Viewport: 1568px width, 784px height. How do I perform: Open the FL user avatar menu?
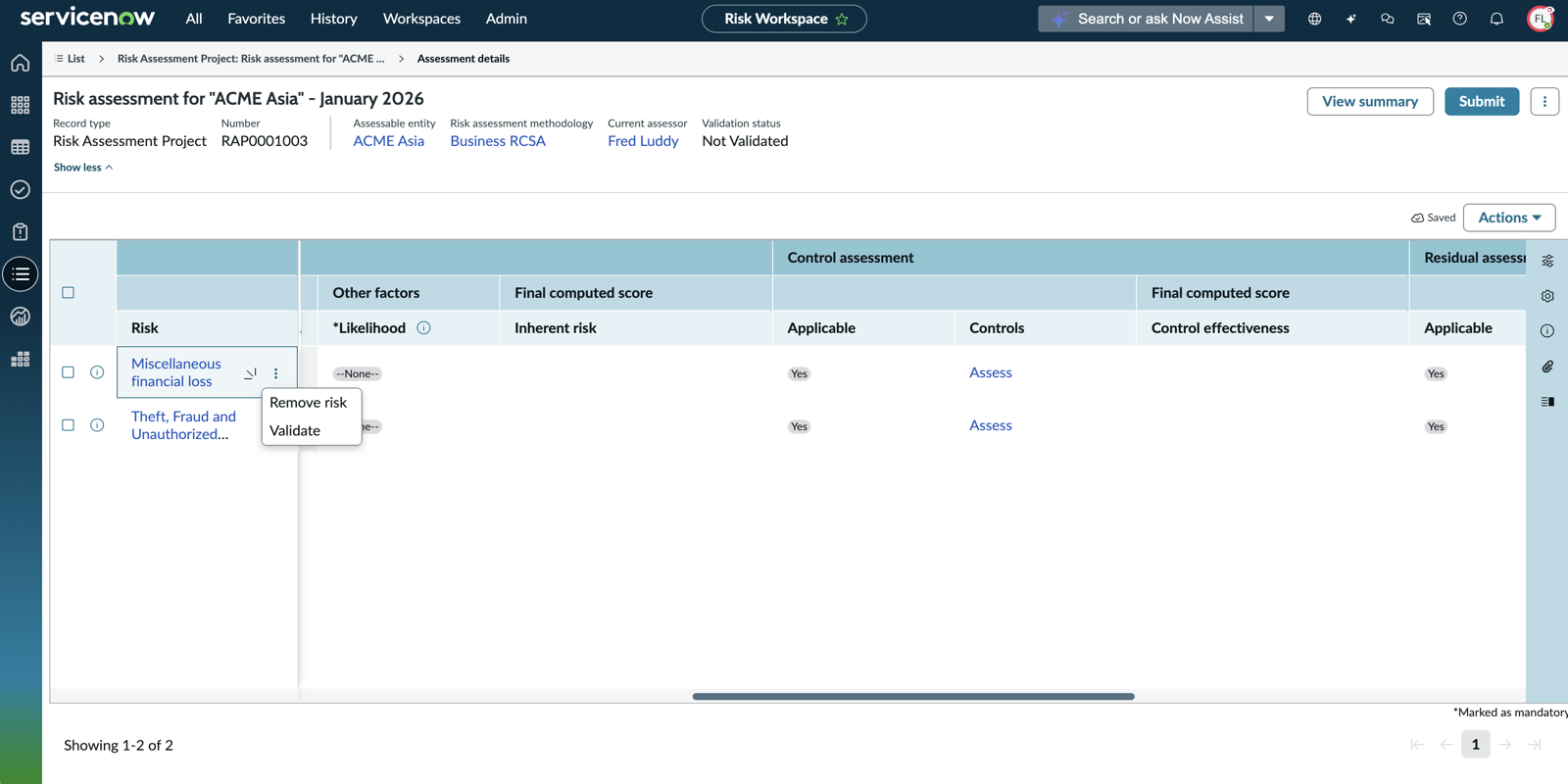click(1541, 19)
